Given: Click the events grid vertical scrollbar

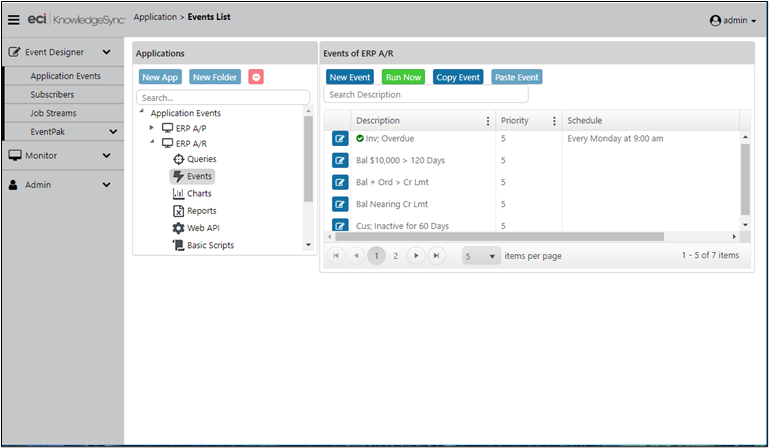Looking at the screenshot, I should click(x=745, y=179).
